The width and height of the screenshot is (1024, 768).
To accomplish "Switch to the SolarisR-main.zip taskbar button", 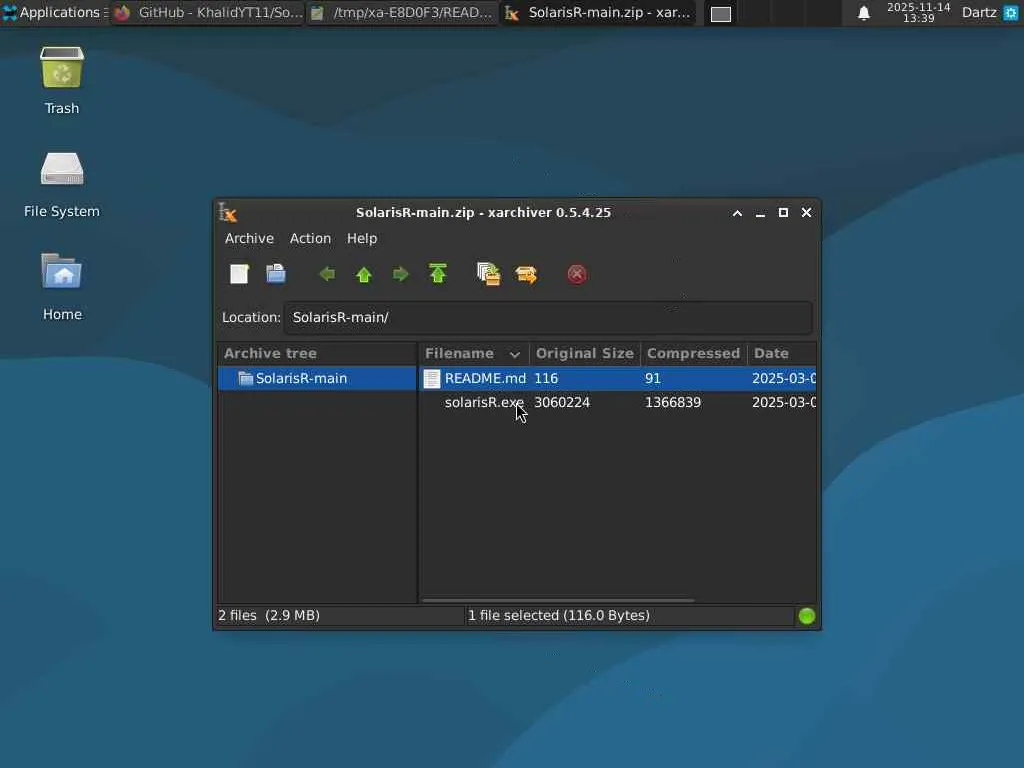I will (598, 12).
